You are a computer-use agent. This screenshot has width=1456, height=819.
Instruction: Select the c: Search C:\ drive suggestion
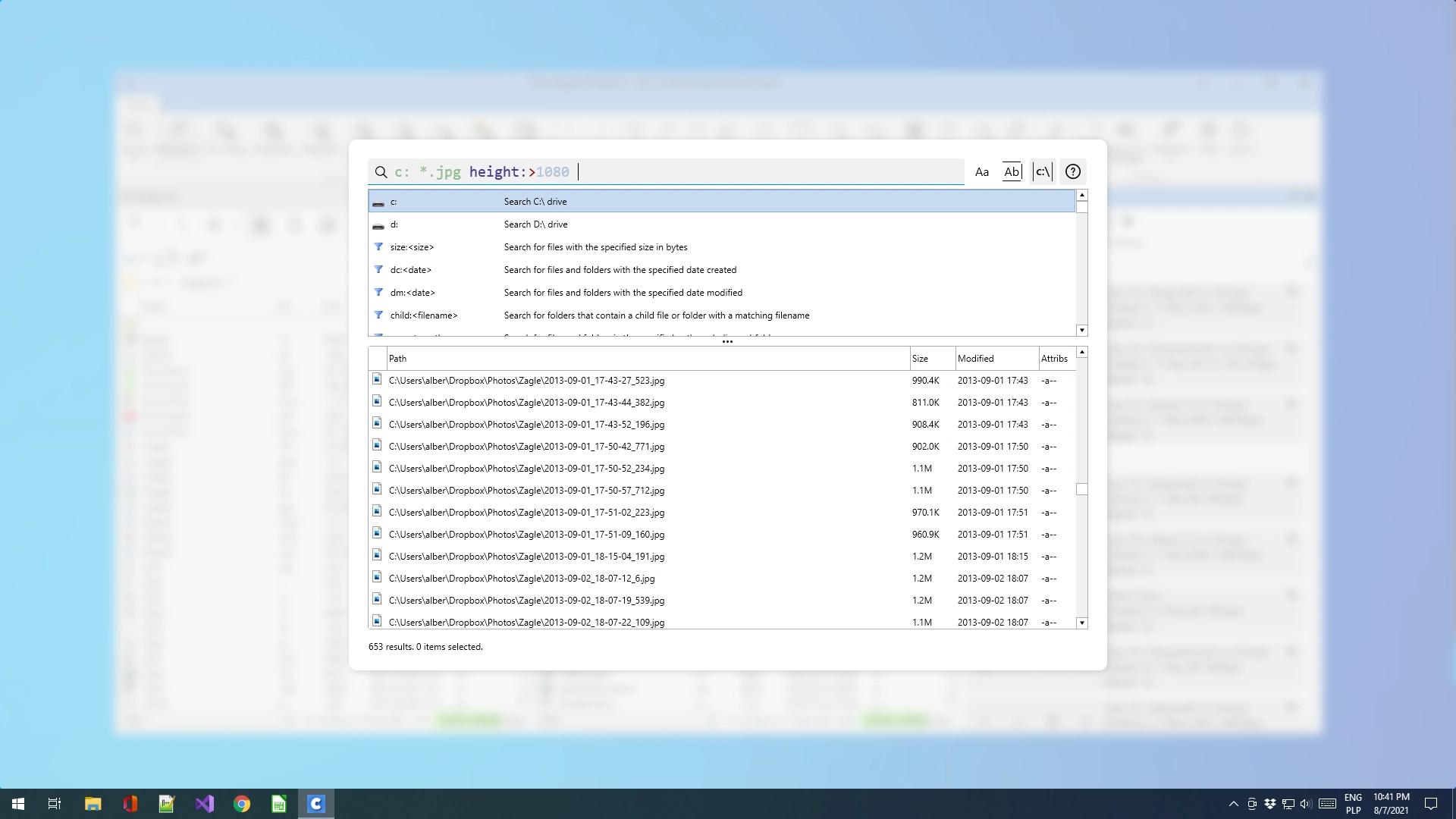click(x=721, y=202)
